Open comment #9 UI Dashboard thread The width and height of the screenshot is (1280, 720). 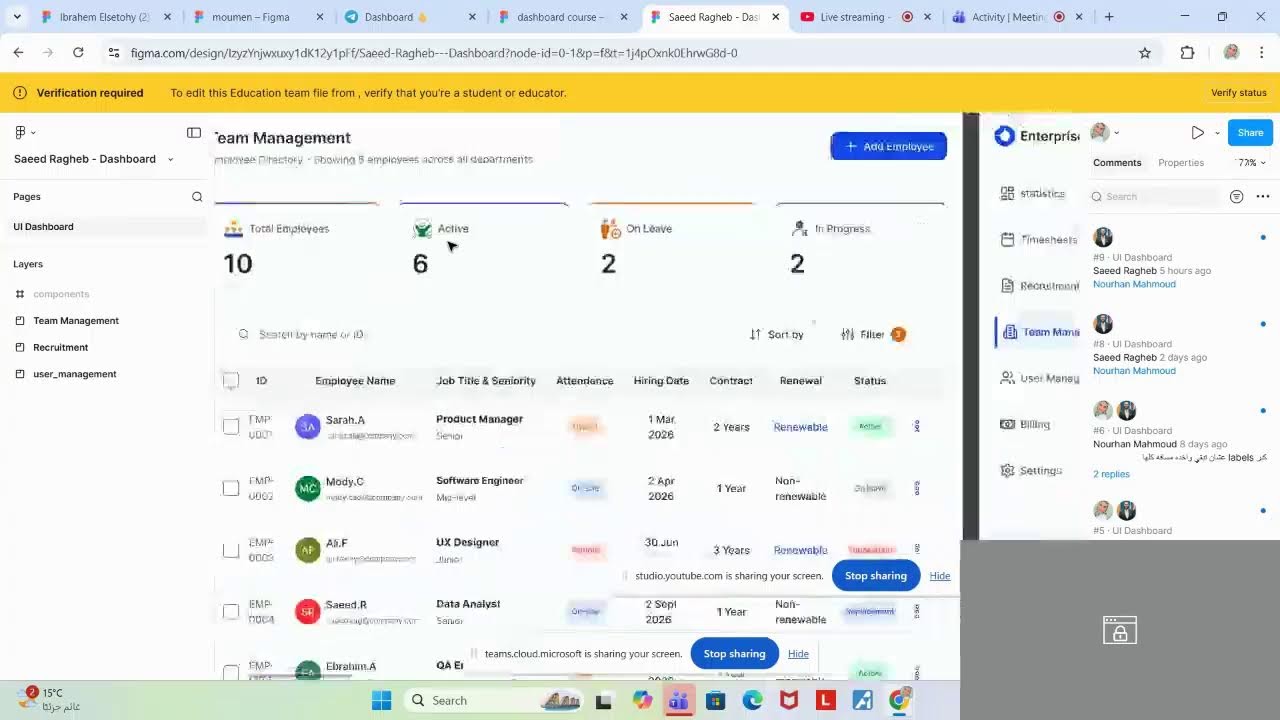point(1178,257)
